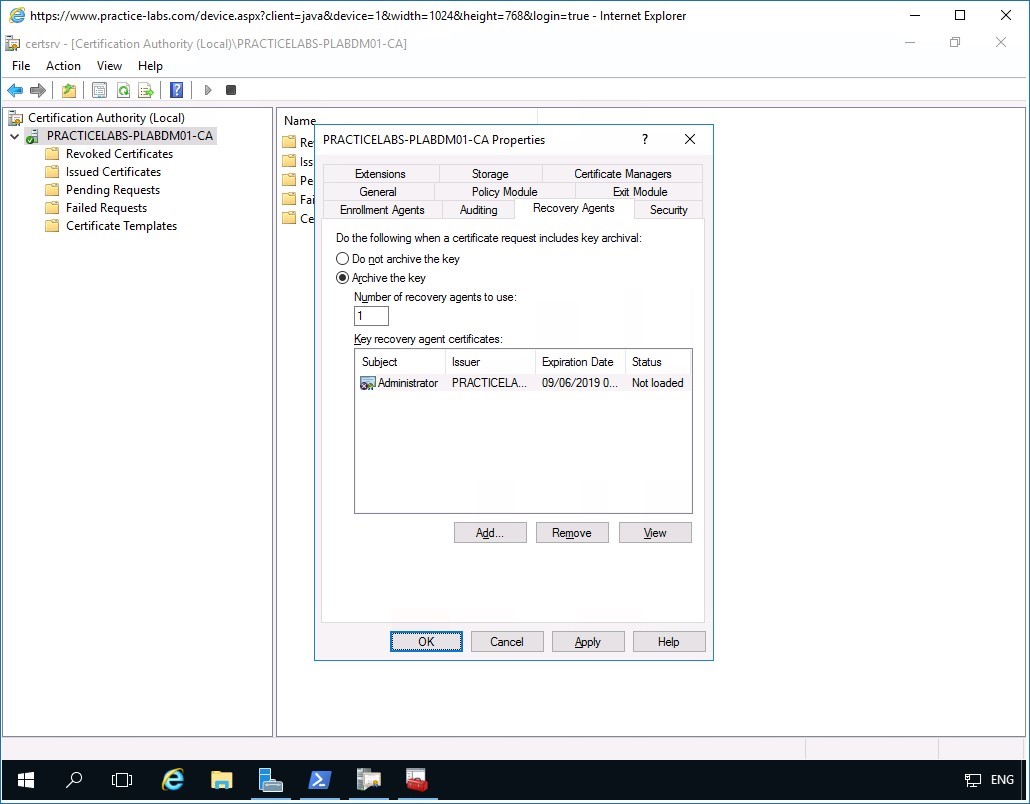
Task: Click the Refresh icon in the toolbar
Action: point(122,90)
